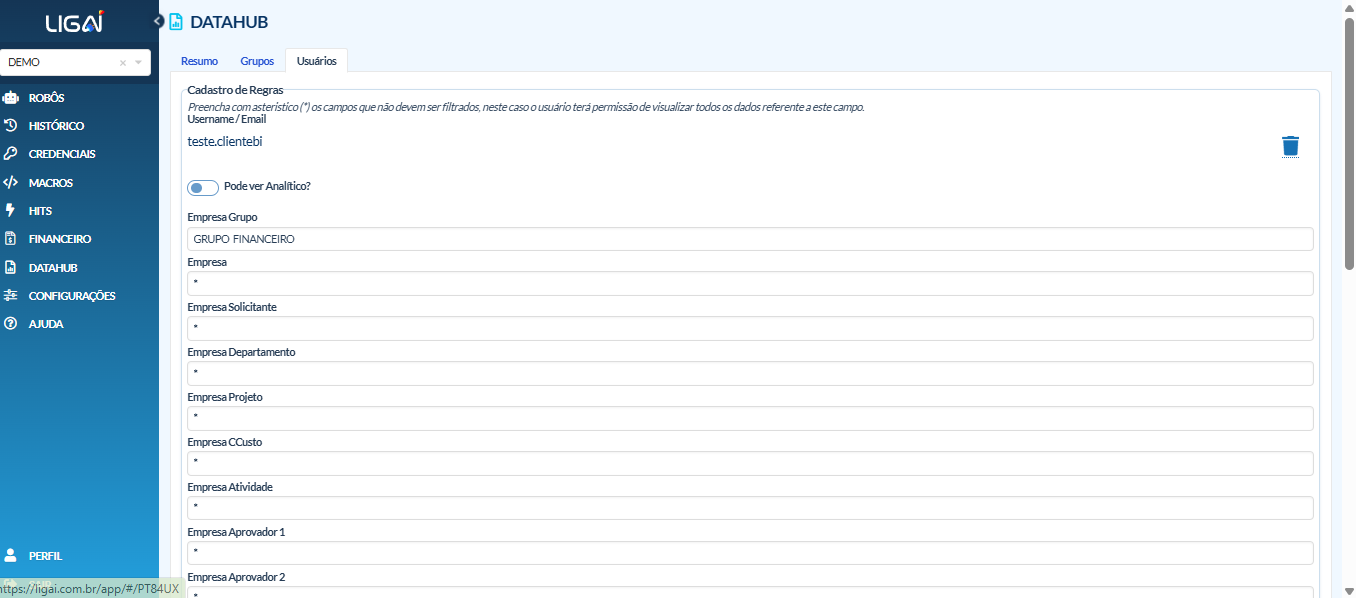Toggle the Pode ver Analítico switch
Screen dimensions: 1356x598
(203, 187)
